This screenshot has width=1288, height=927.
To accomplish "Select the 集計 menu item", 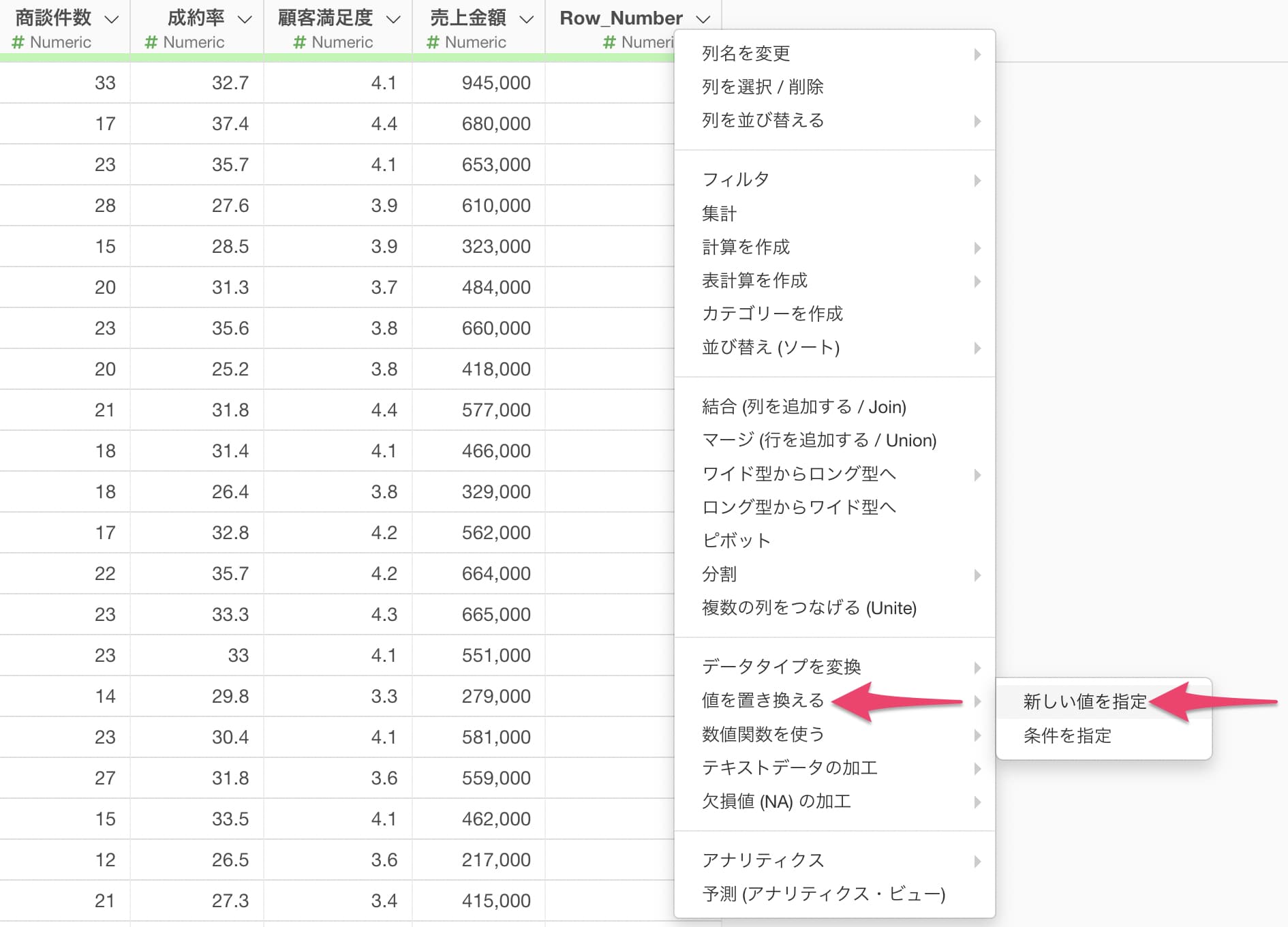I will click(835, 213).
